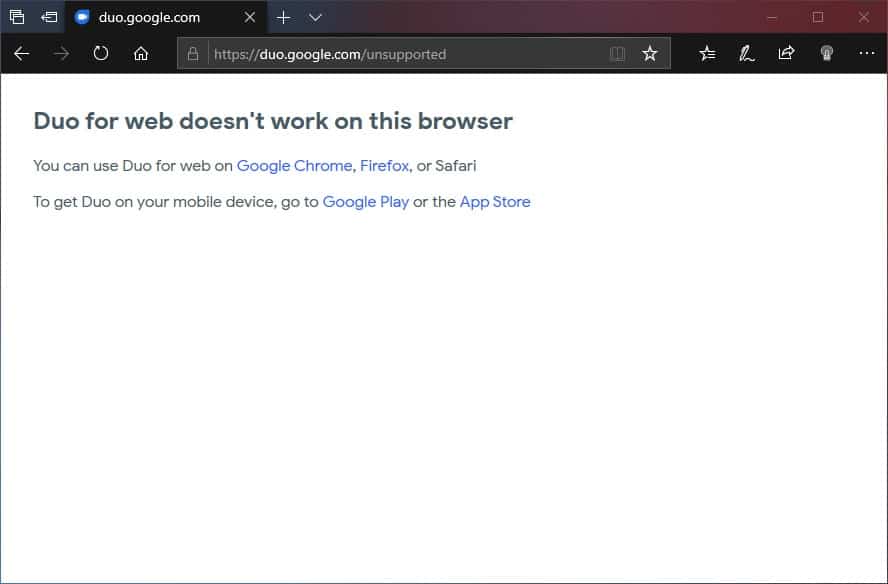Screen dimensions: 888x584
Task: Set these tabs aside
Action: tap(49, 17)
